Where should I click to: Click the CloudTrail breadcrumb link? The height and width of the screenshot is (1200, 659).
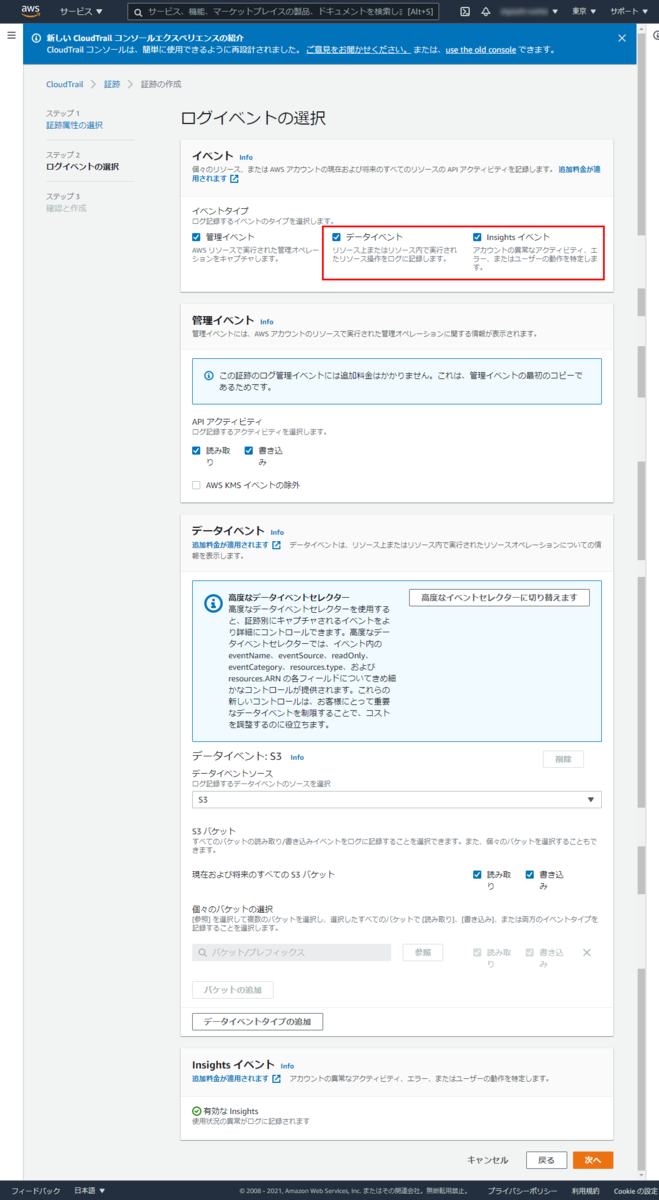pyautogui.click(x=64, y=85)
